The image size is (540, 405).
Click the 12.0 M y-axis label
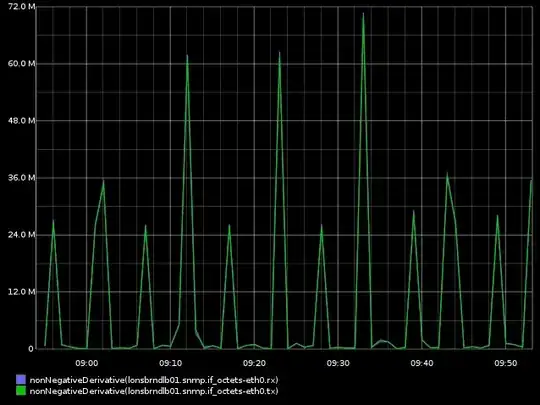pyautogui.click(x=22, y=292)
